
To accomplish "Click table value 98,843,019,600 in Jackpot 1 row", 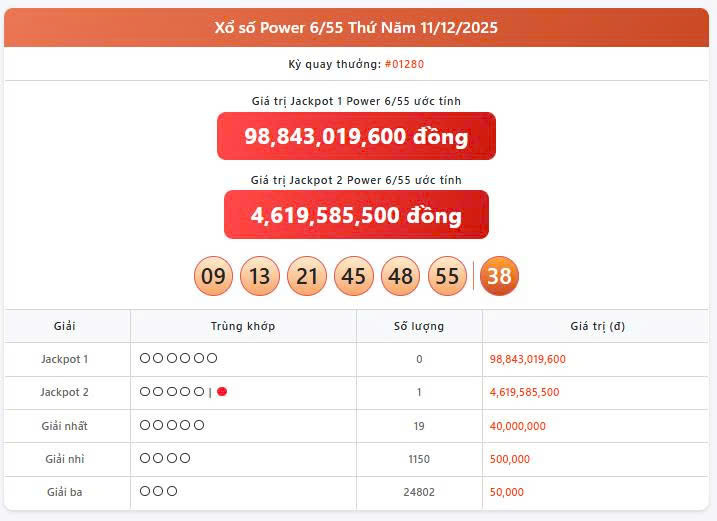I will point(528,359).
